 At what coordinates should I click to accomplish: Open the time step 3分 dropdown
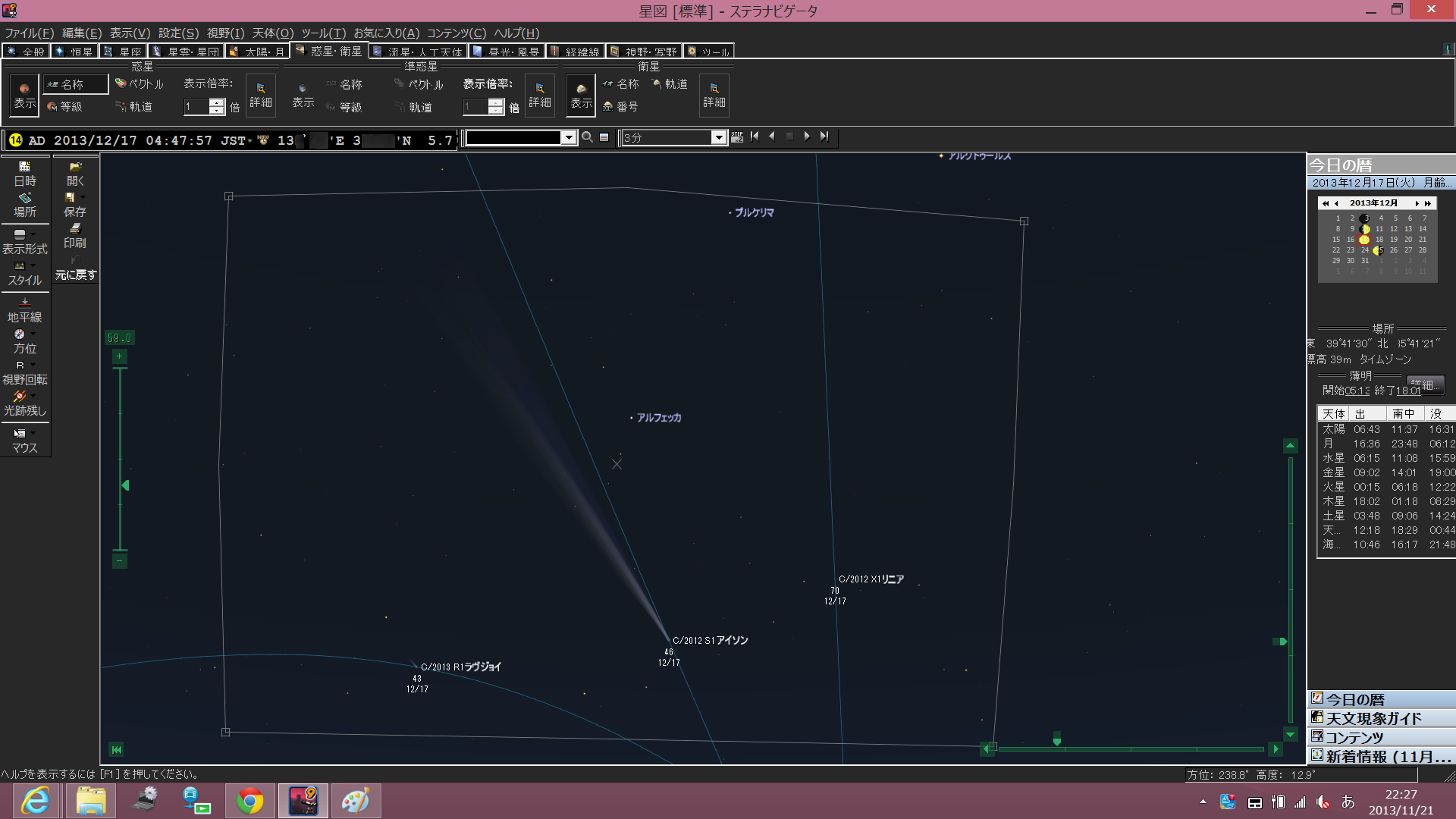(717, 137)
